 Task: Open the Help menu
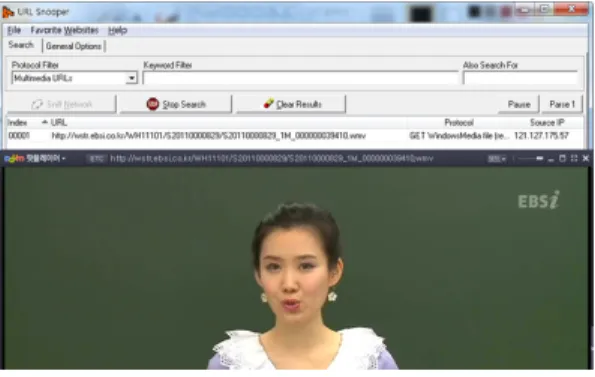pyautogui.click(x=117, y=30)
